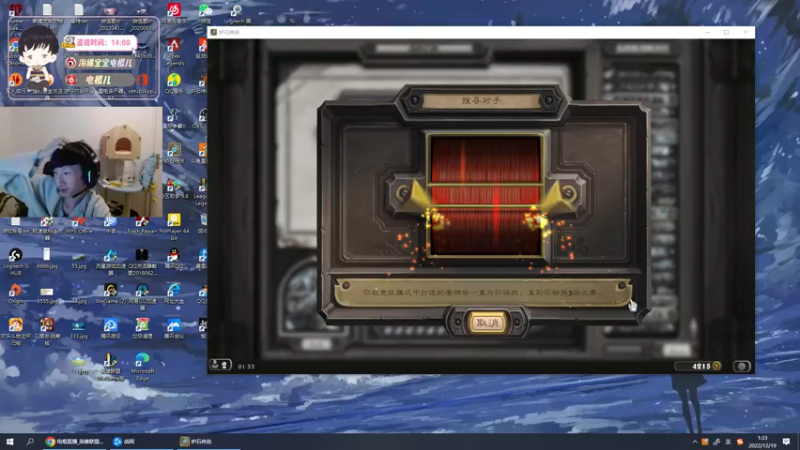
Task: Open the garbage cleanup desktop shortcut
Action: click(142, 329)
